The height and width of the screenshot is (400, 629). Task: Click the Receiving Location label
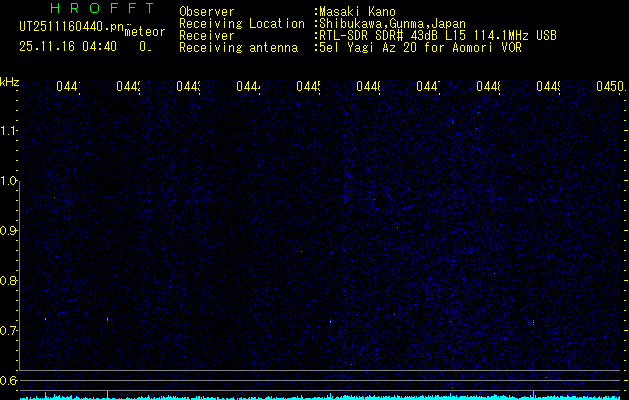coord(242,24)
